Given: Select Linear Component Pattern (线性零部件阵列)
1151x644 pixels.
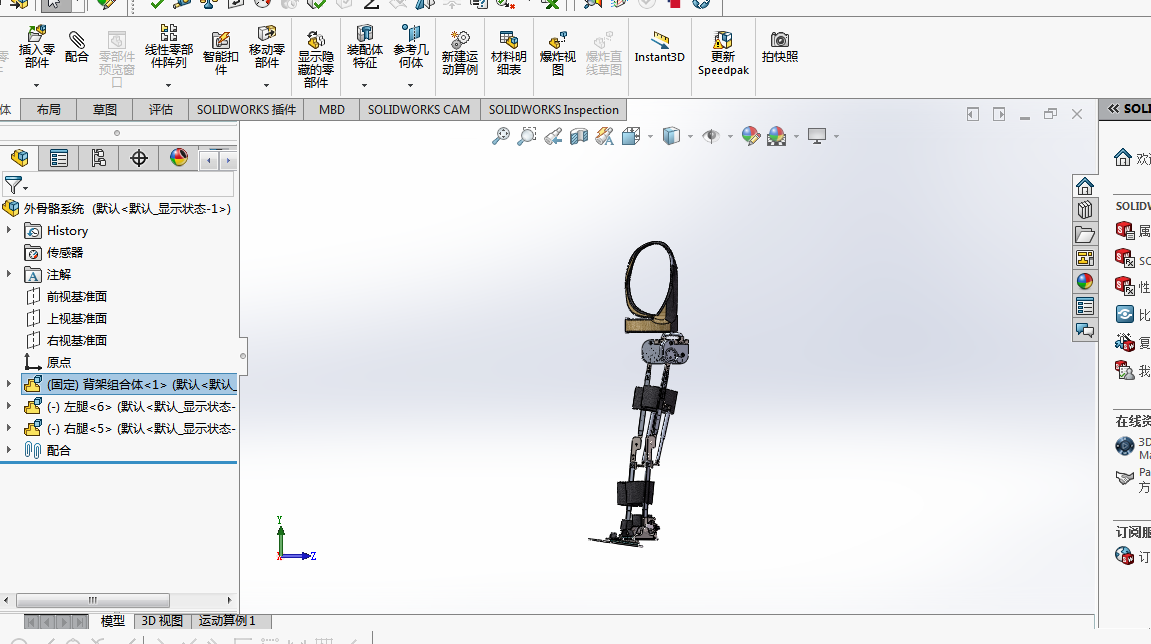Looking at the screenshot, I should 169,47.
